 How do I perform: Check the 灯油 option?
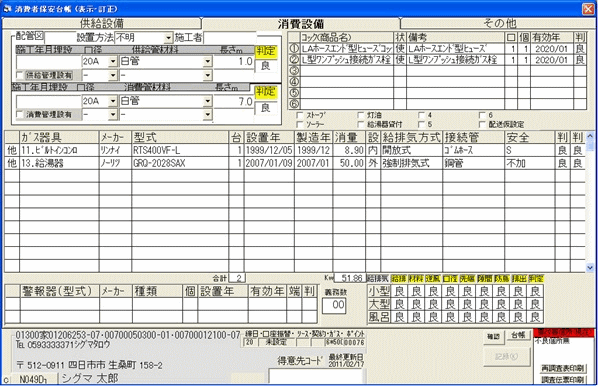tap(360, 115)
